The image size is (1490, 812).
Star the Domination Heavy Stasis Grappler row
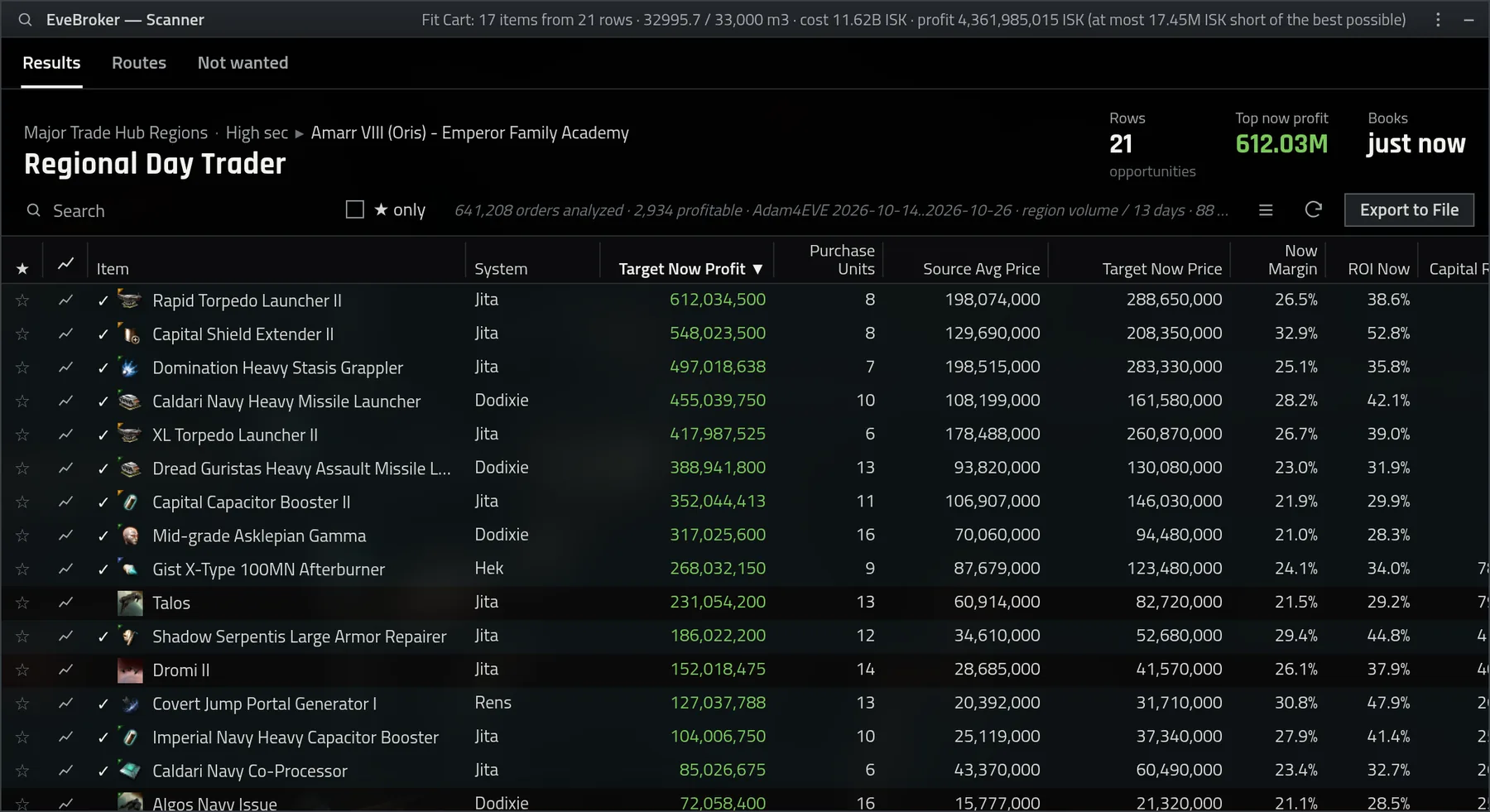click(x=22, y=368)
